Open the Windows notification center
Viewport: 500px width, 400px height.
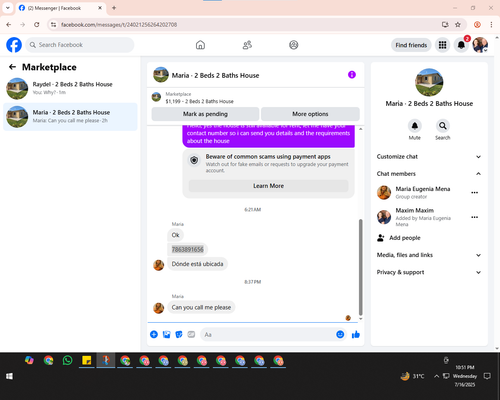(487, 376)
